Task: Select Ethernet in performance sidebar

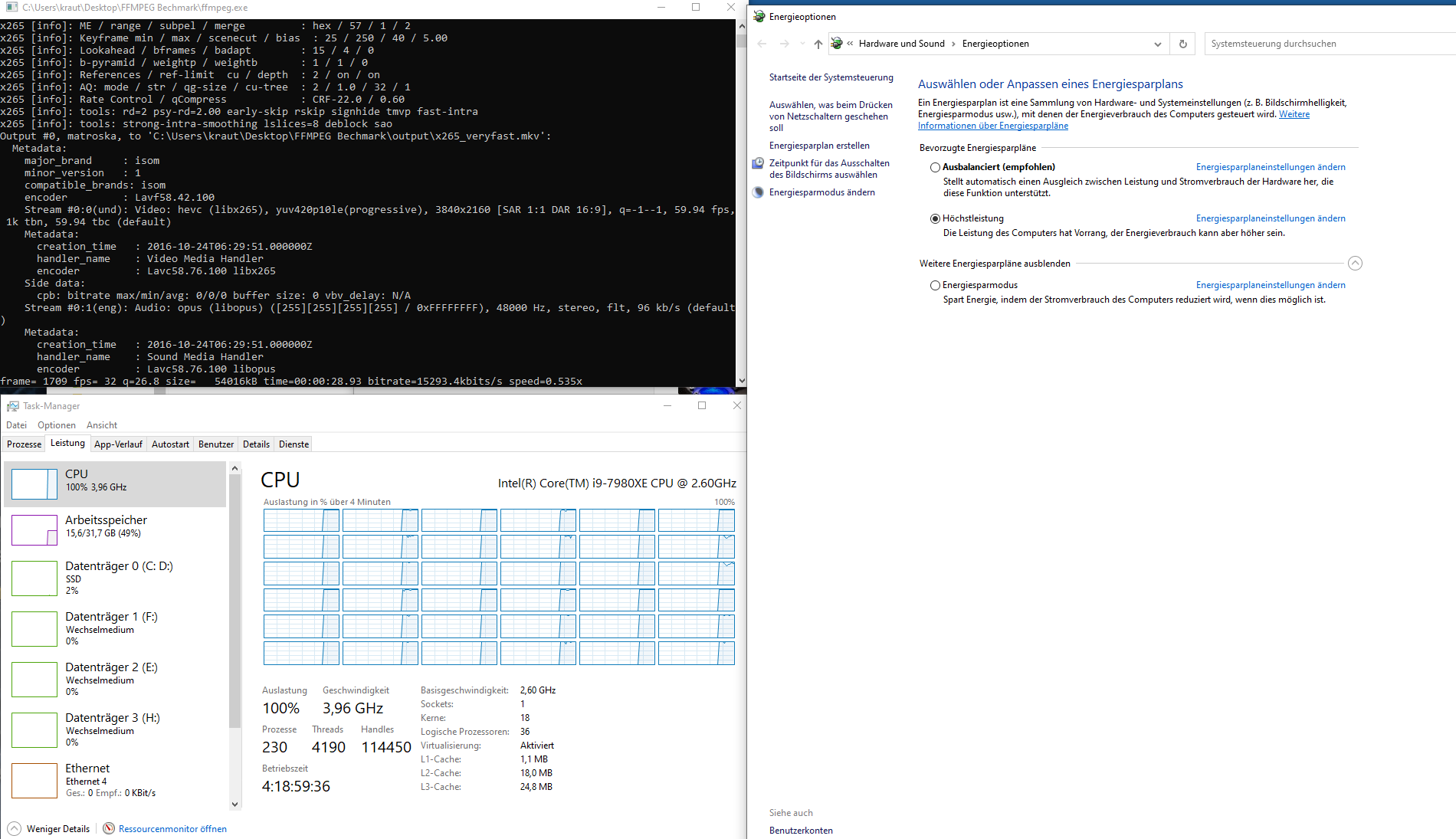Action: click(x=115, y=781)
